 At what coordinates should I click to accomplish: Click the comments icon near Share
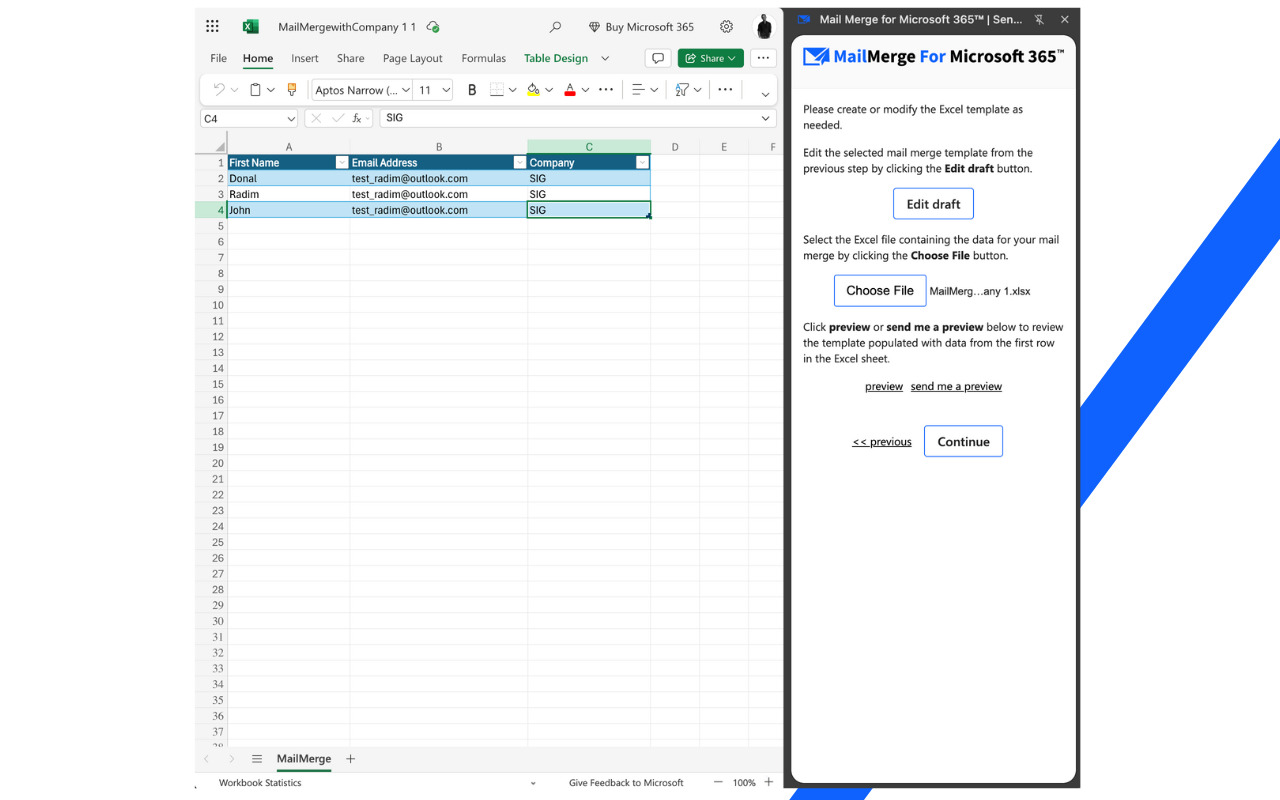tap(657, 58)
